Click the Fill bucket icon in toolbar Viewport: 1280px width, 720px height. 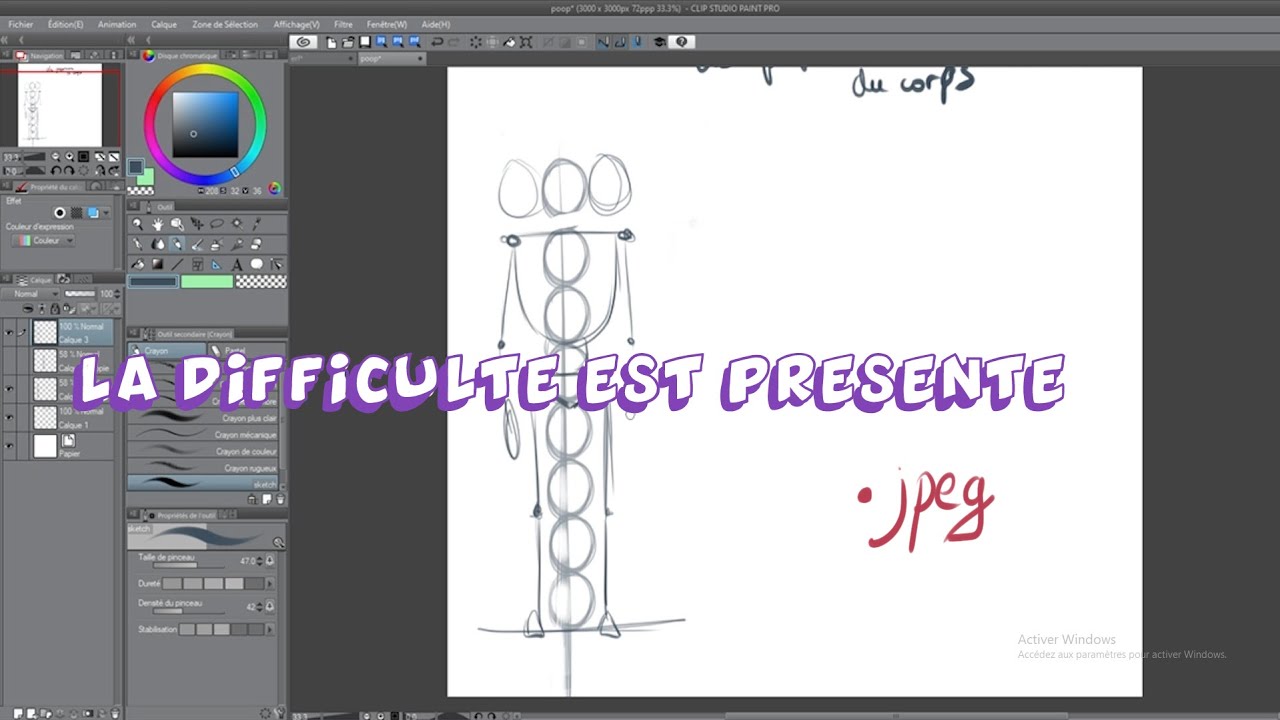click(509, 42)
